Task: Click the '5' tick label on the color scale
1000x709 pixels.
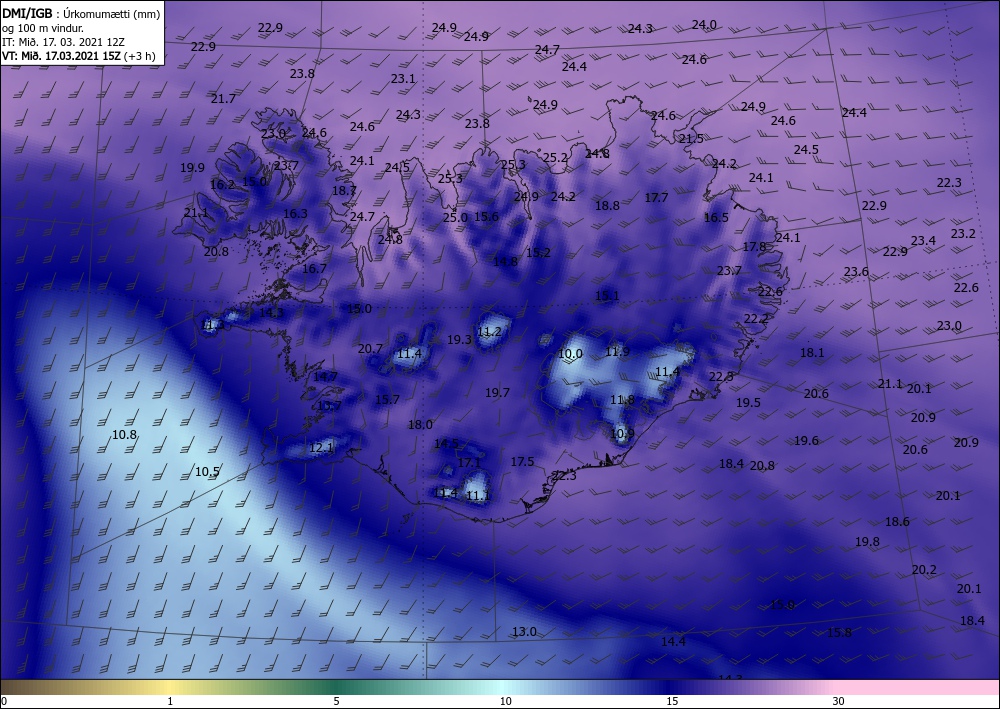Action: point(336,701)
